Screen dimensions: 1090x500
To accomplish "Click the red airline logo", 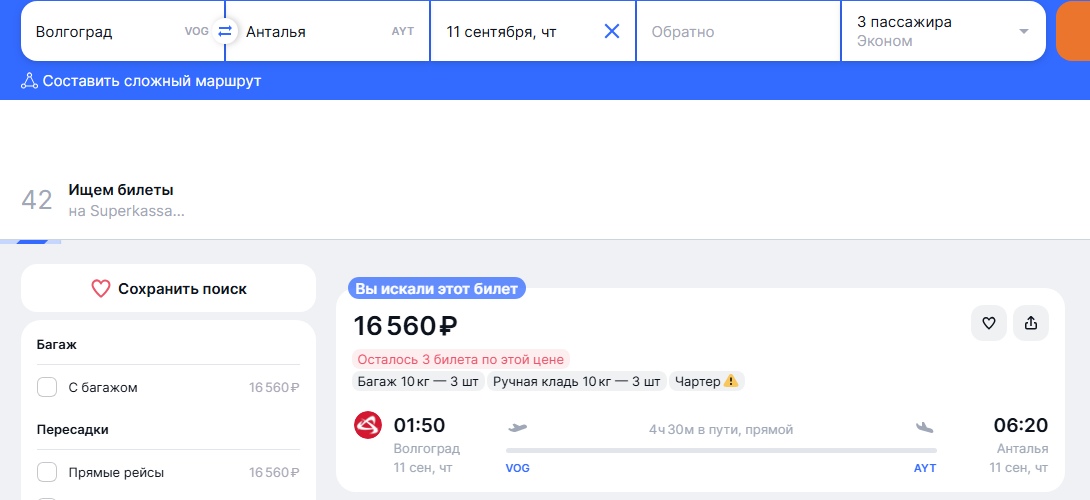I will pos(368,425).
